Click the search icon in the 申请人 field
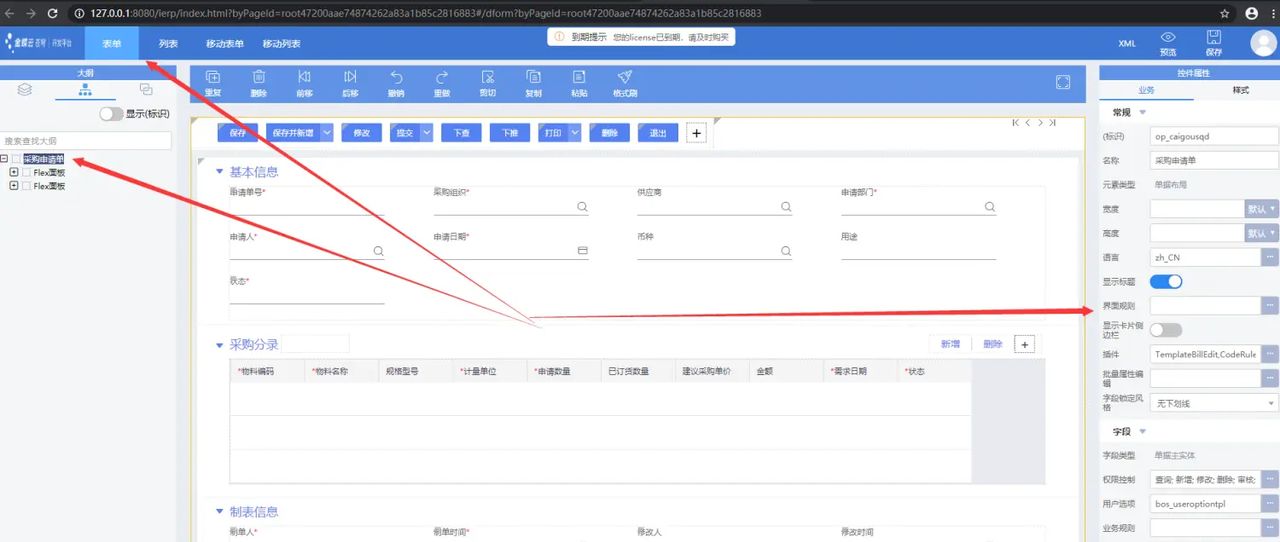This screenshot has height=542, width=1280. 378,251
